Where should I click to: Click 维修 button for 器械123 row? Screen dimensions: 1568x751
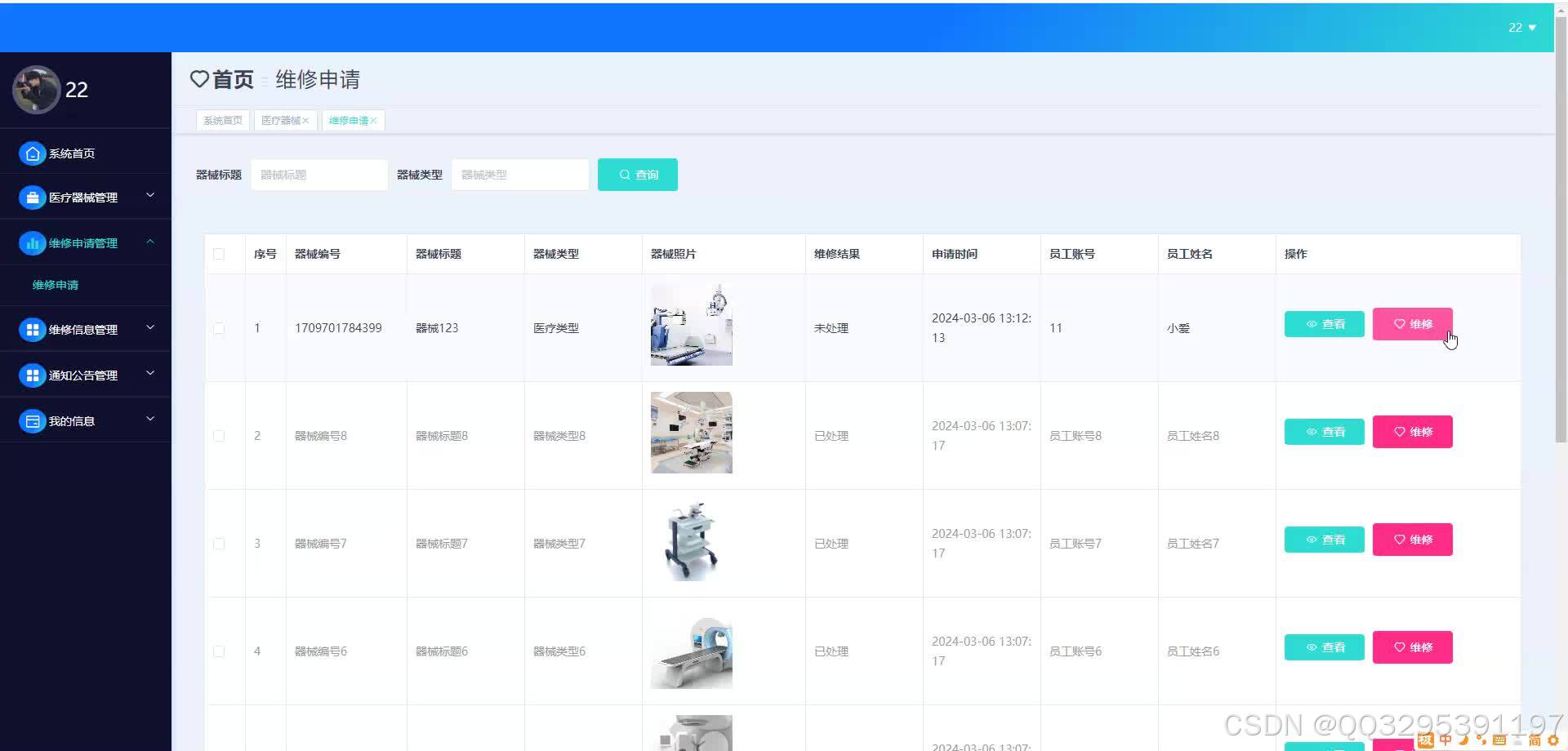(1413, 324)
